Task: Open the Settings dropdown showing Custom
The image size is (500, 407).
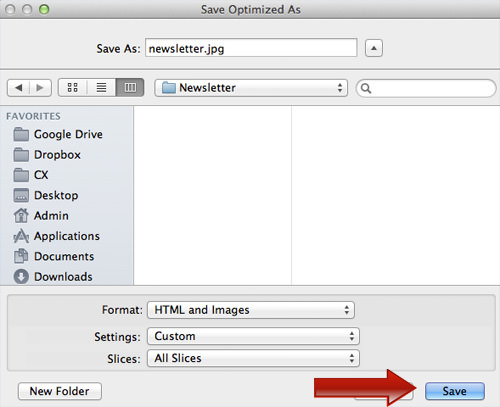Action: tap(253, 336)
